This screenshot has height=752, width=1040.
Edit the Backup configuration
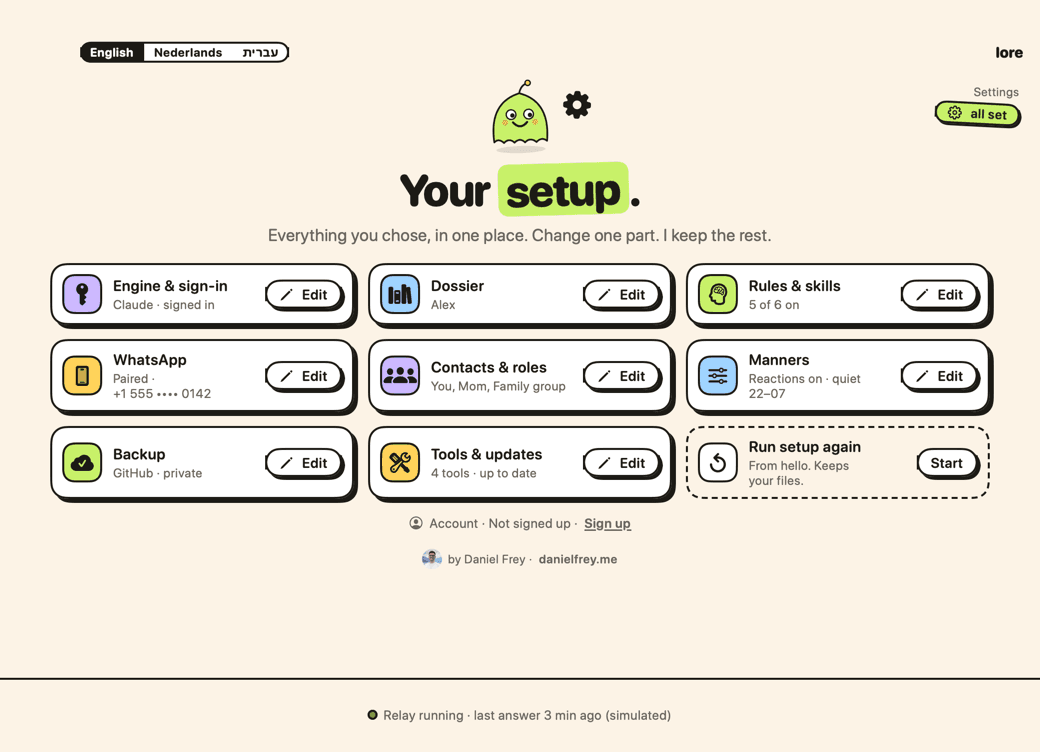coord(304,463)
